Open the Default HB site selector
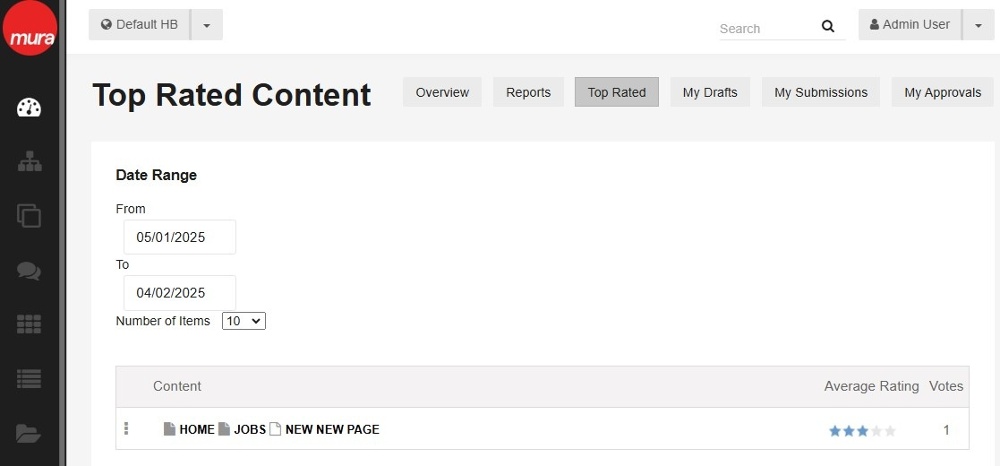 [139, 25]
